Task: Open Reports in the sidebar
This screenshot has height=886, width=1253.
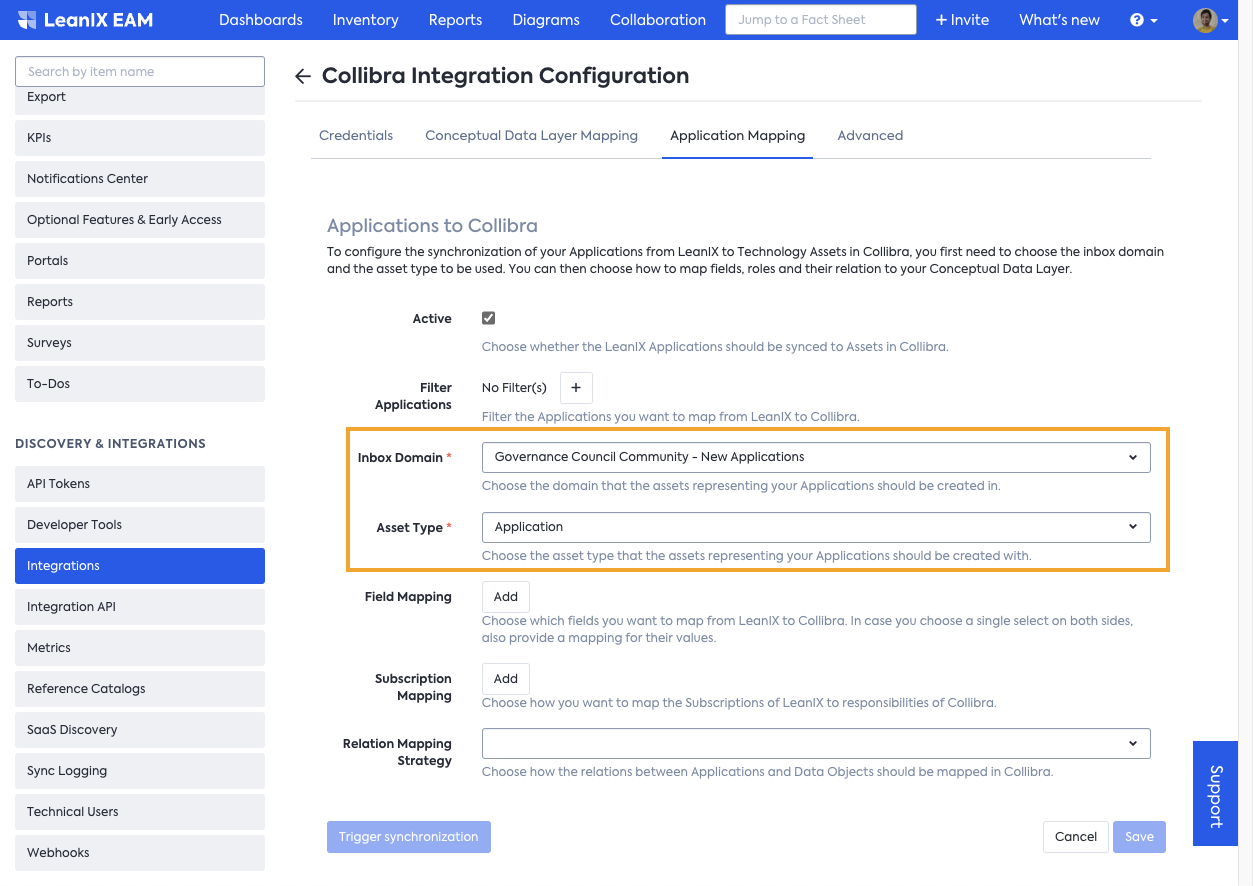Action: [x=140, y=302]
